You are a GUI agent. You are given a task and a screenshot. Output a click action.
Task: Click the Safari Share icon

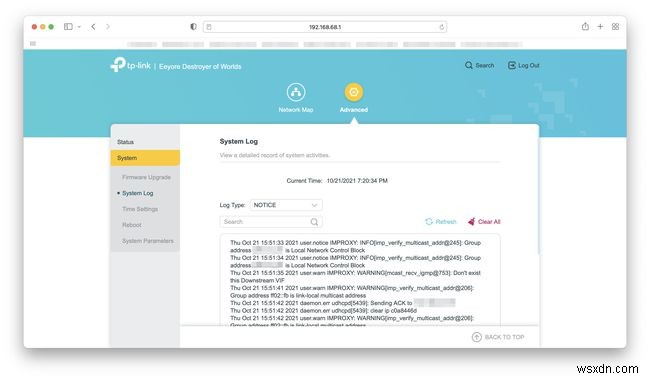[585, 26]
